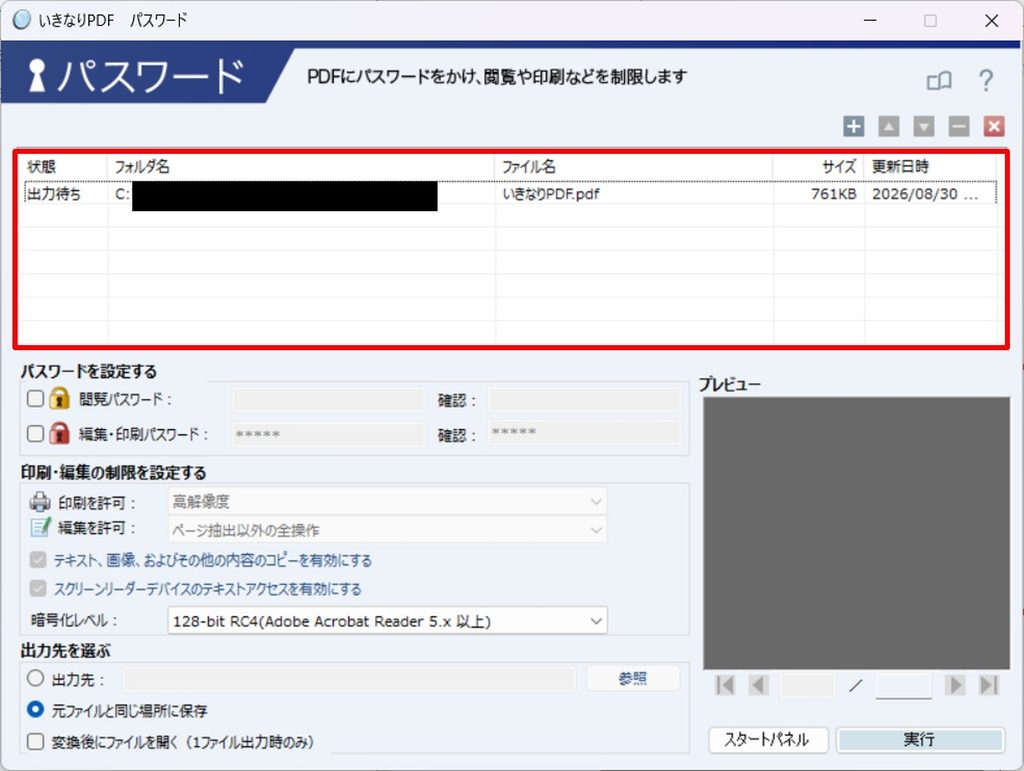The height and width of the screenshot is (771, 1024).
Task: Enable the 閲覧パスワード checkbox
Action: (35, 398)
